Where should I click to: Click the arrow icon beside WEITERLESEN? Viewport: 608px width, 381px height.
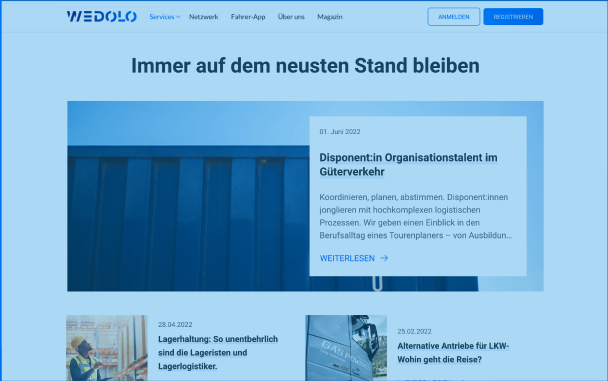[384, 258]
